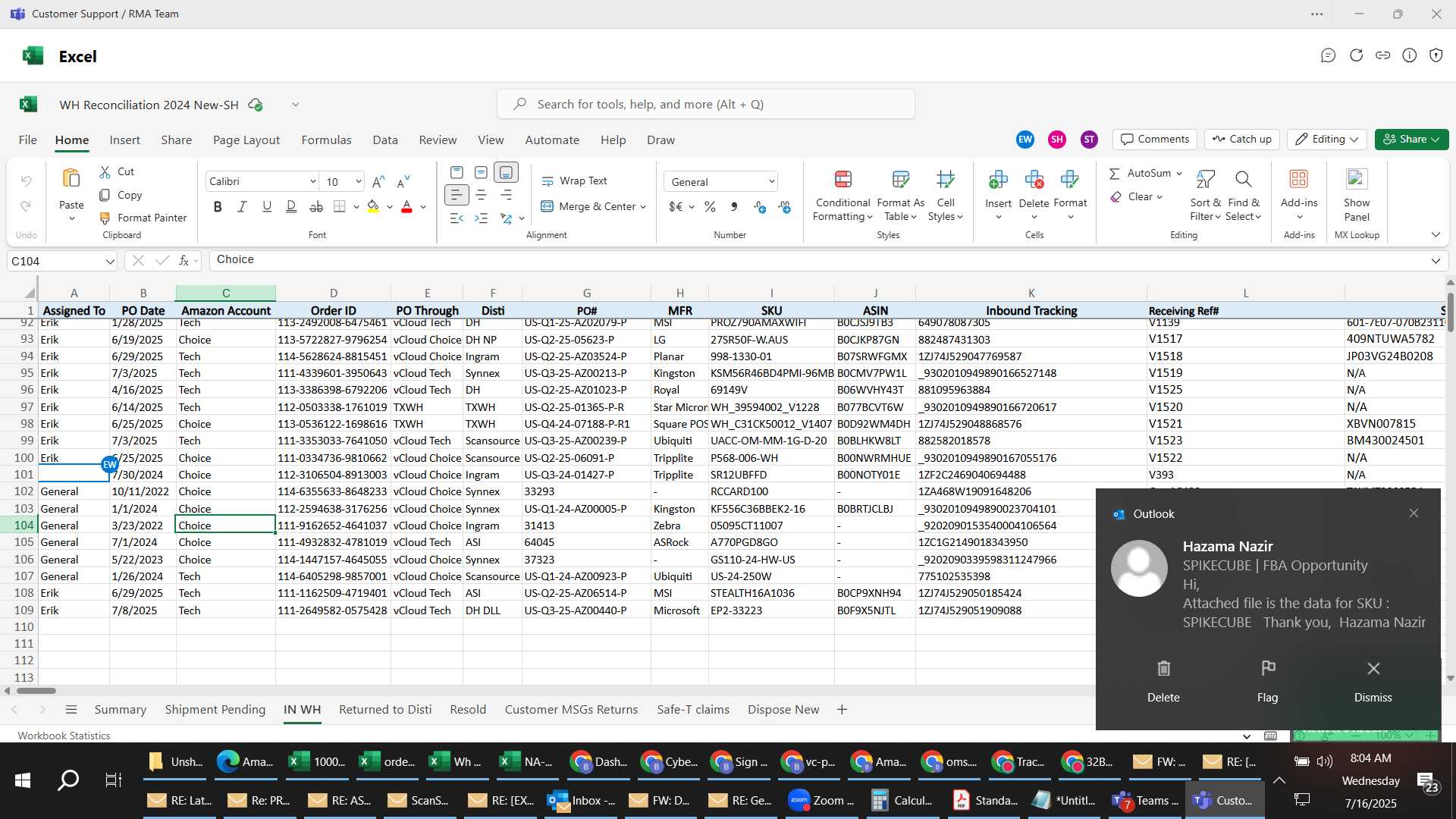Click the Delete cells icon
Image resolution: width=1456 pixels, height=819 pixels.
pyautogui.click(x=1034, y=179)
